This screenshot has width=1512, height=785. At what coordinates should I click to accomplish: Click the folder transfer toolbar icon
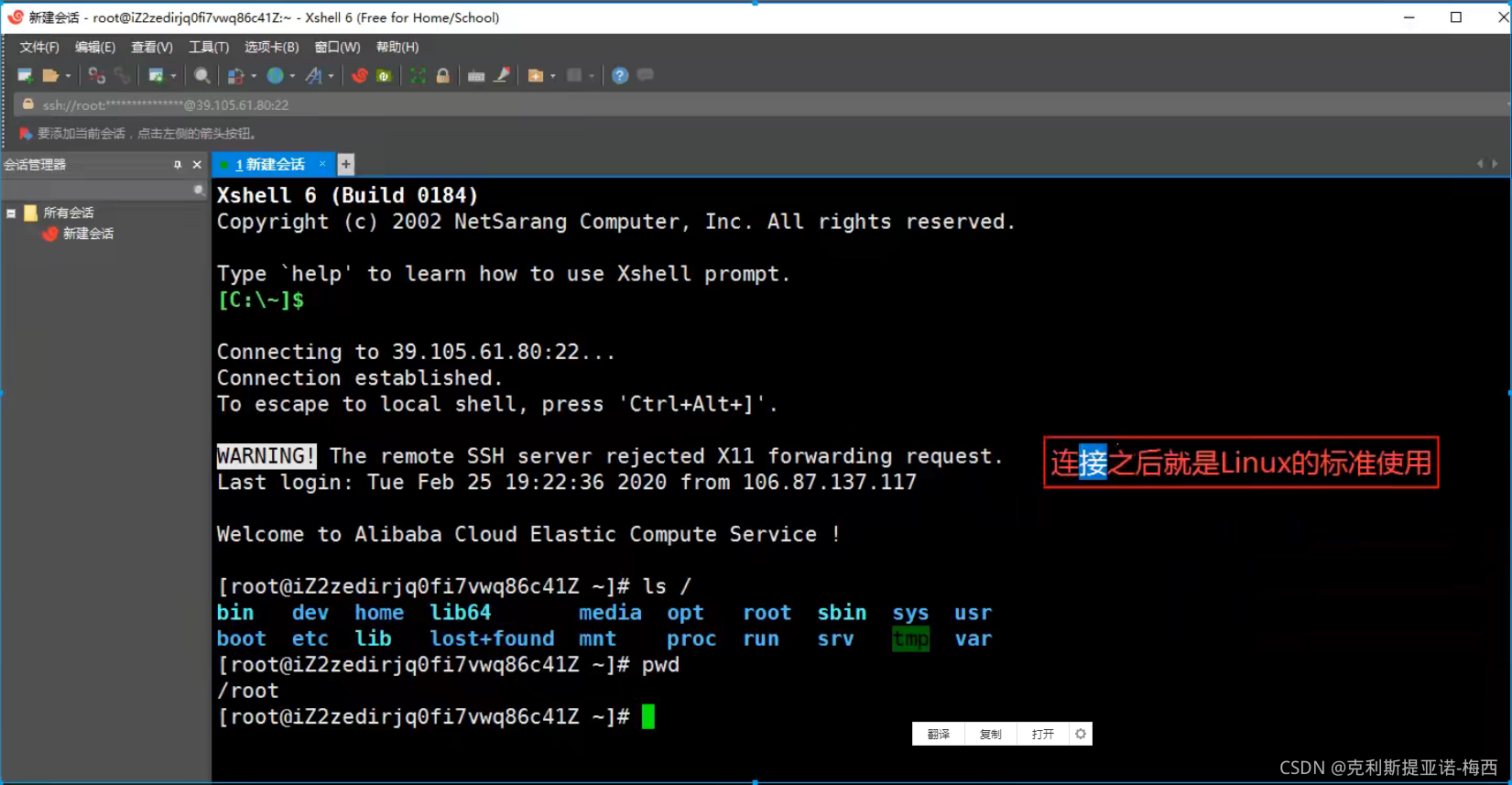point(536,76)
